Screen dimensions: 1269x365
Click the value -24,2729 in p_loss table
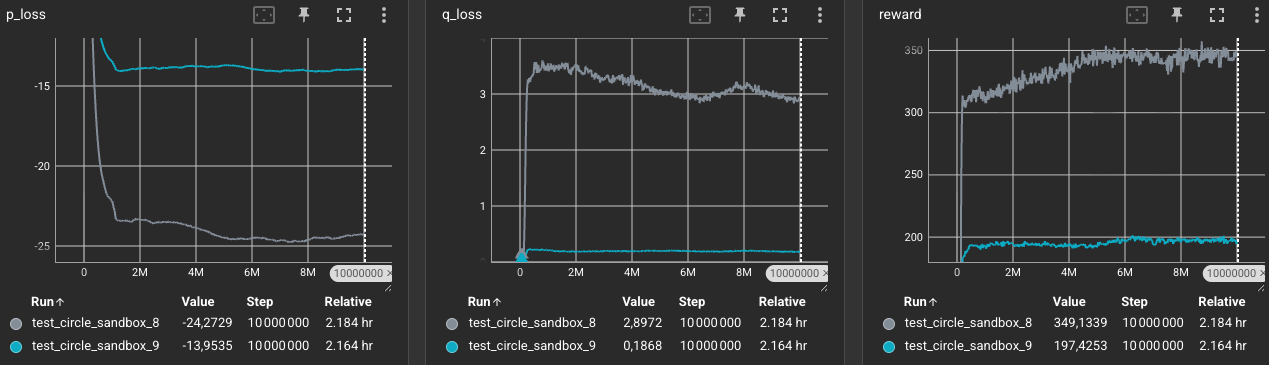click(207, 323)
